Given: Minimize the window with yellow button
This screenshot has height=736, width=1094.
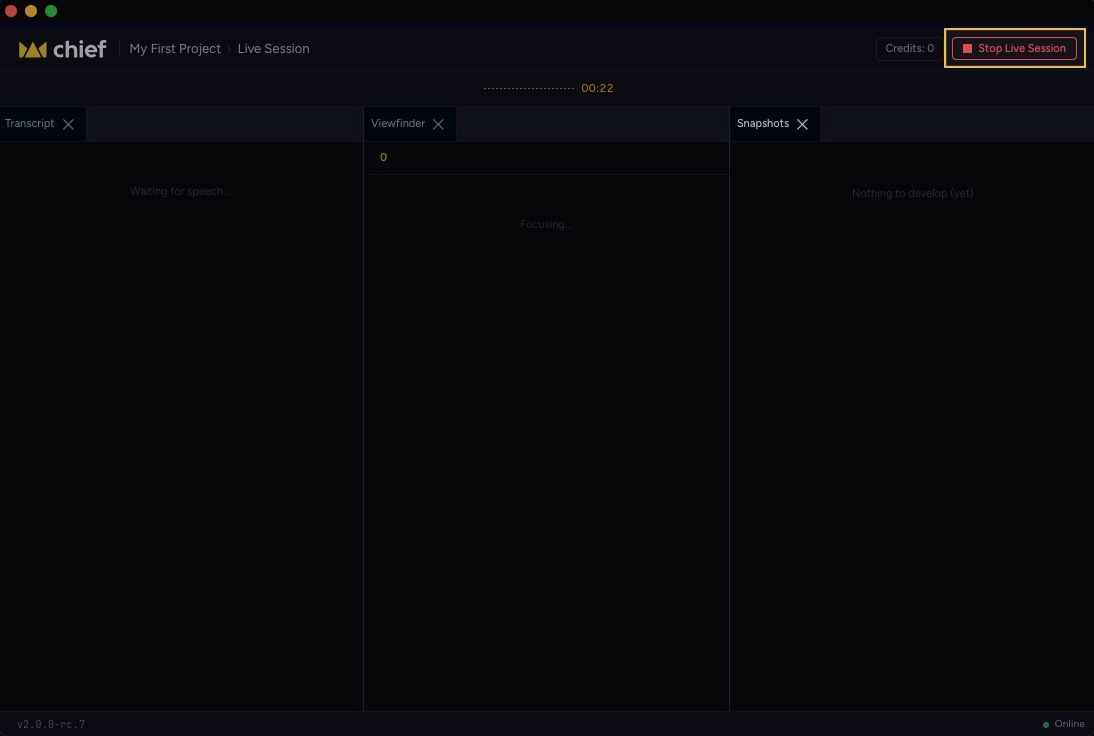Looking at the screenshot, I should (x=31, y=10).
